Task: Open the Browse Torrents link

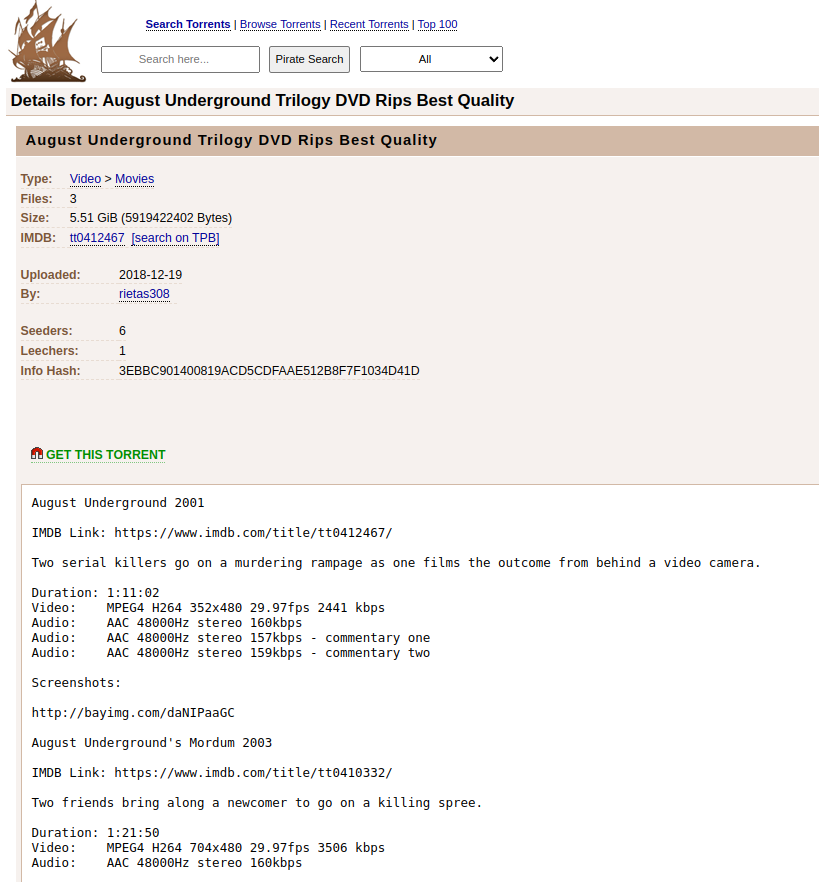Action: tap(280, 24)
